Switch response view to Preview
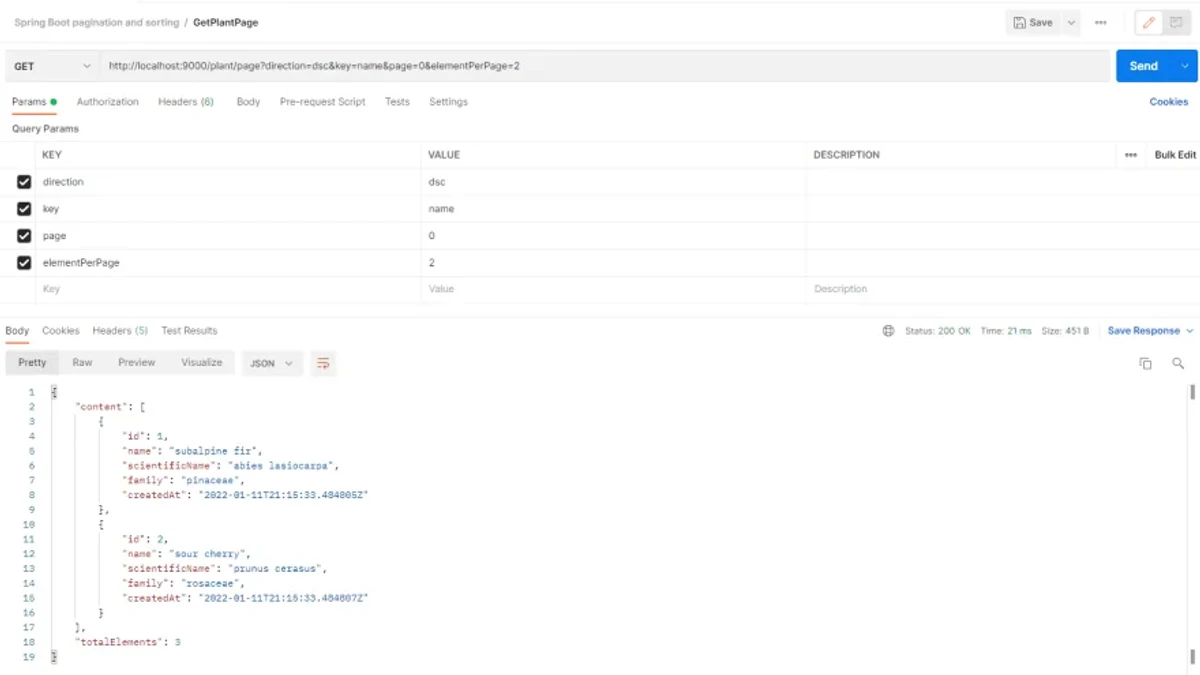Screen dimensions: 1200x675 point(136,362)
